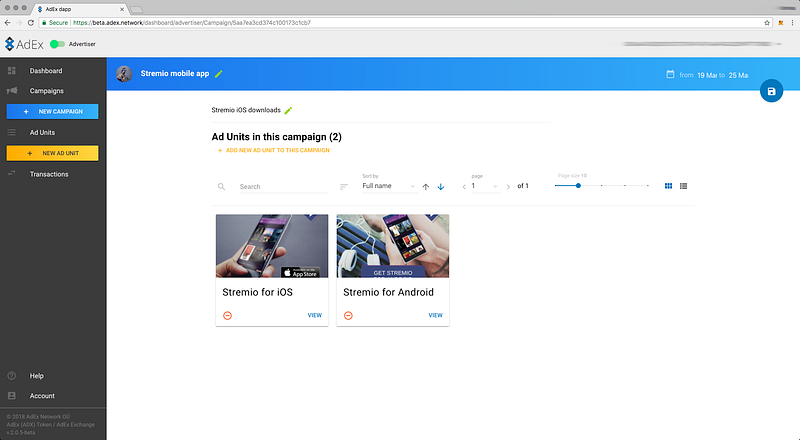Open the Ad Units sidebar item

[42, 133]
